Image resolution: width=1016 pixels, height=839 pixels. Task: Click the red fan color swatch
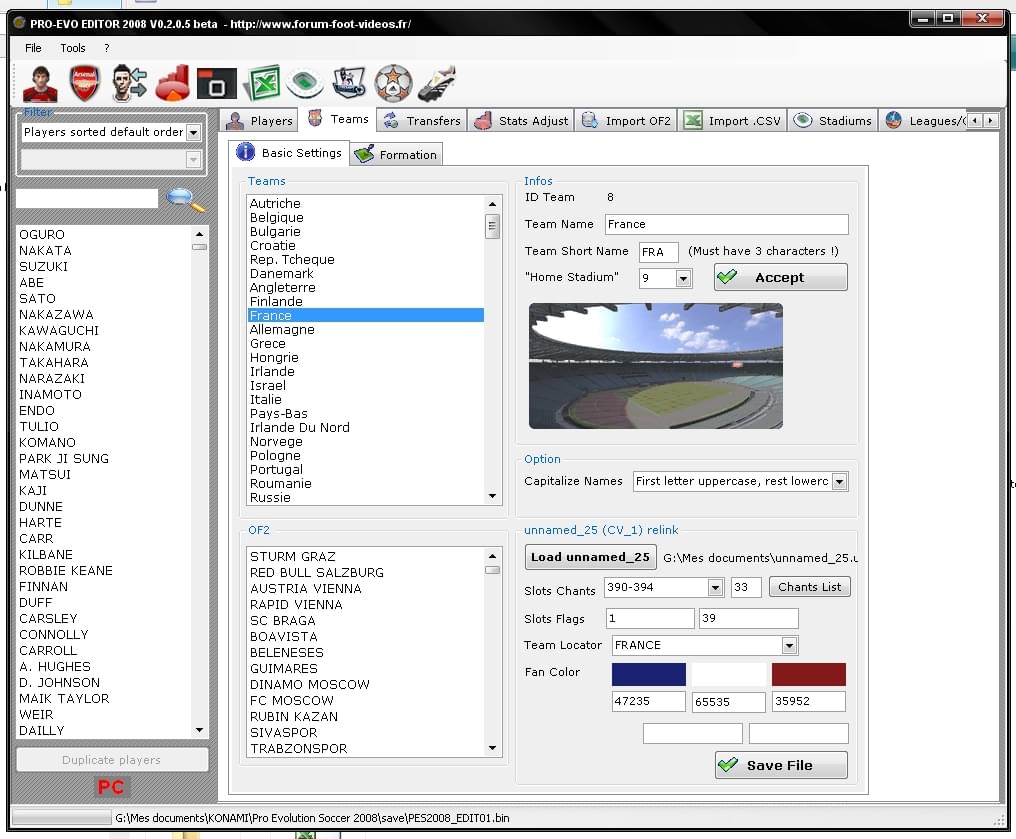(809, 674)
